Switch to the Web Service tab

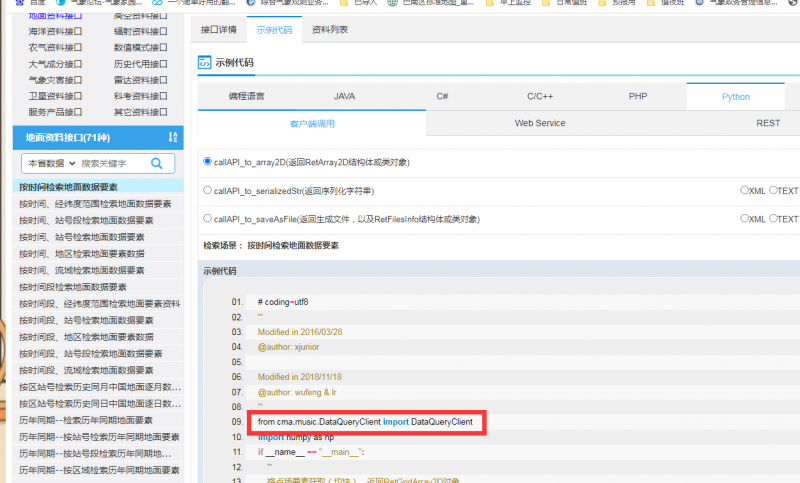point(540,123)
